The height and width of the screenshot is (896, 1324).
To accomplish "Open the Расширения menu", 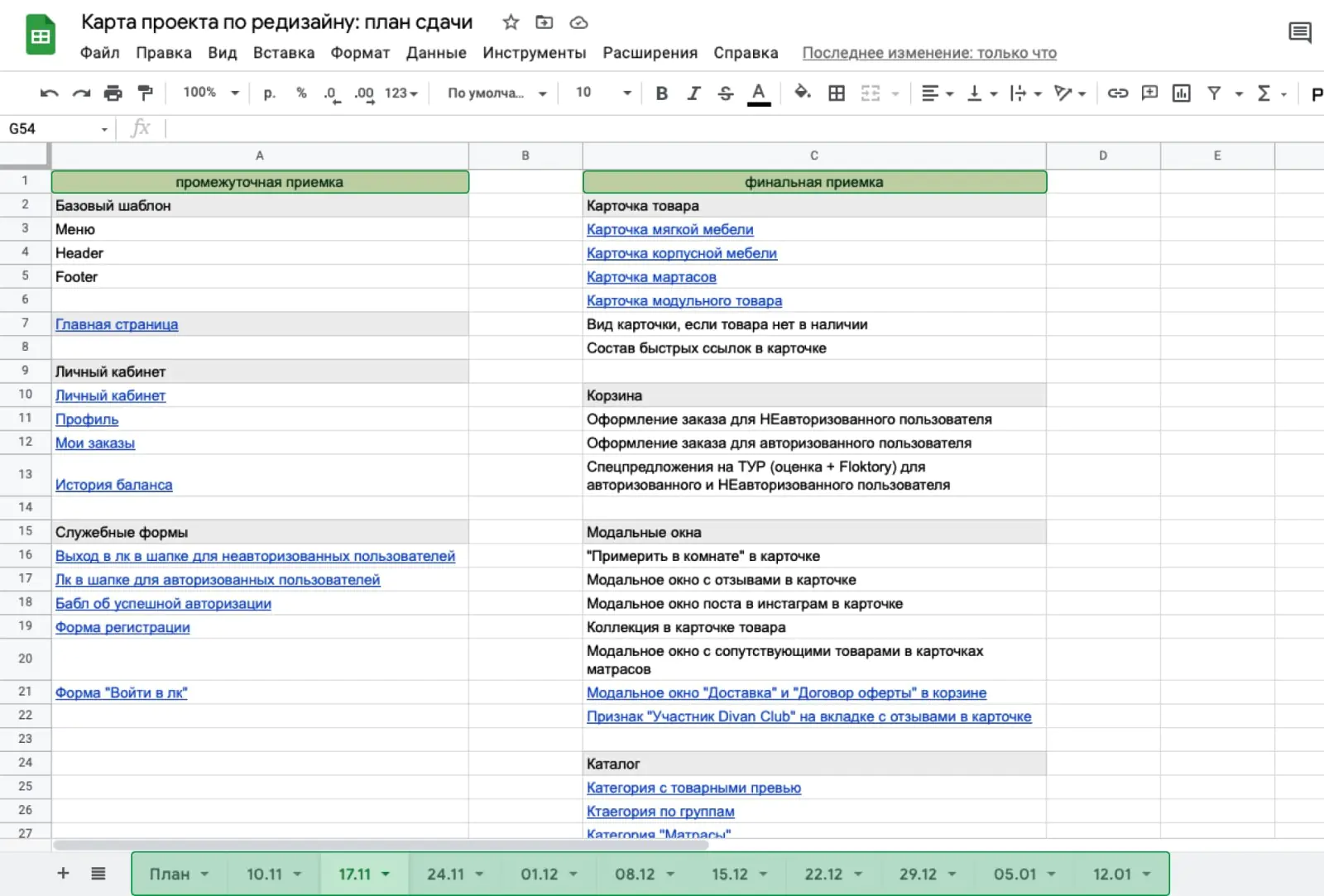I will (650, 53).
